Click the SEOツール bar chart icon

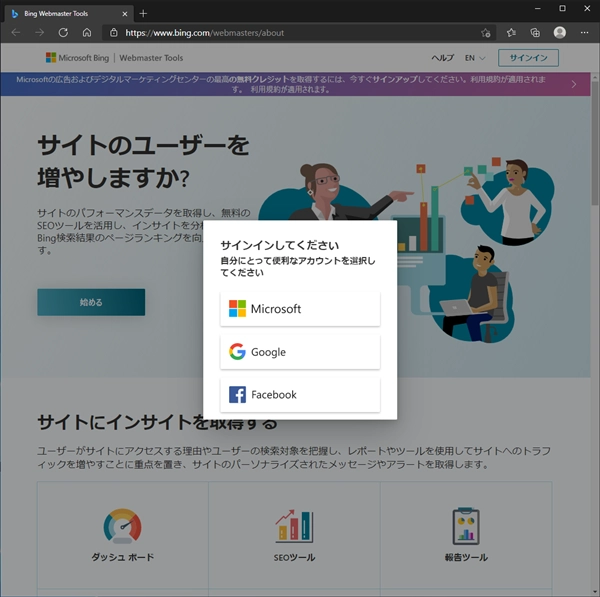294,526
